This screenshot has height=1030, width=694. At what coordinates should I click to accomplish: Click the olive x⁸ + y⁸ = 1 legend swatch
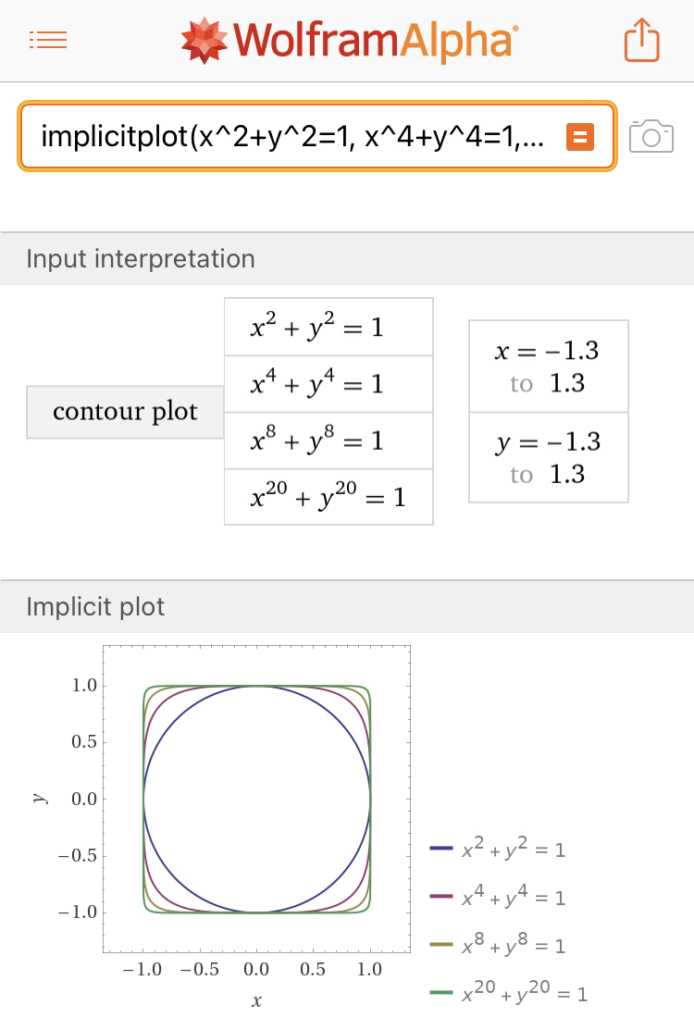click(x=443, y=946)
